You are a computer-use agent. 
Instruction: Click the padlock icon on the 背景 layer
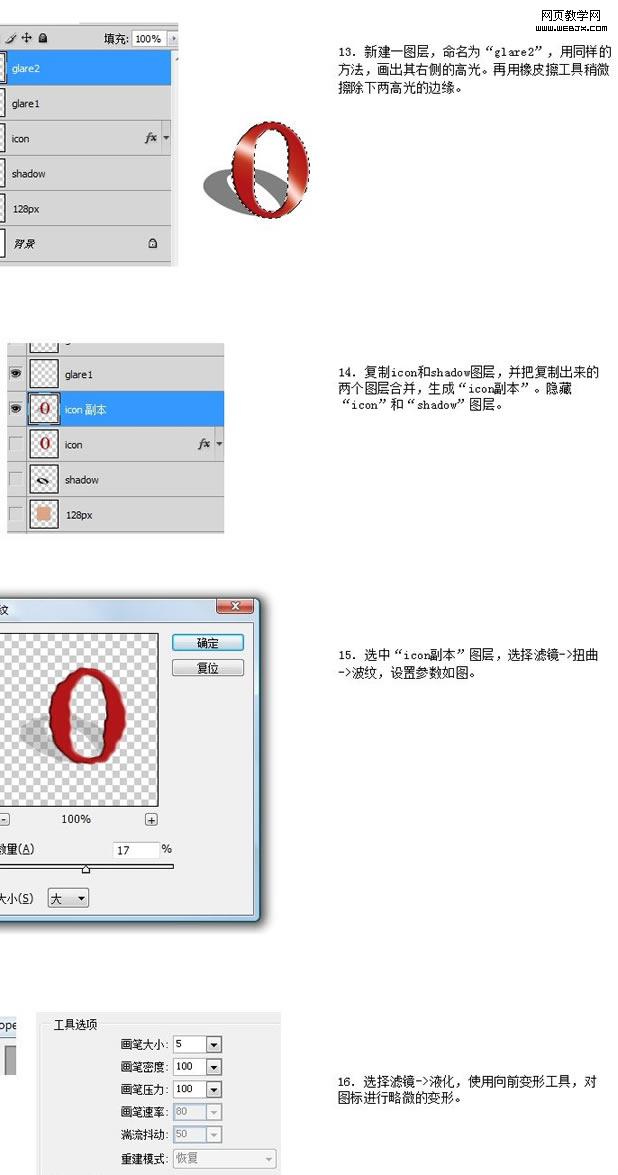[153, 244]
